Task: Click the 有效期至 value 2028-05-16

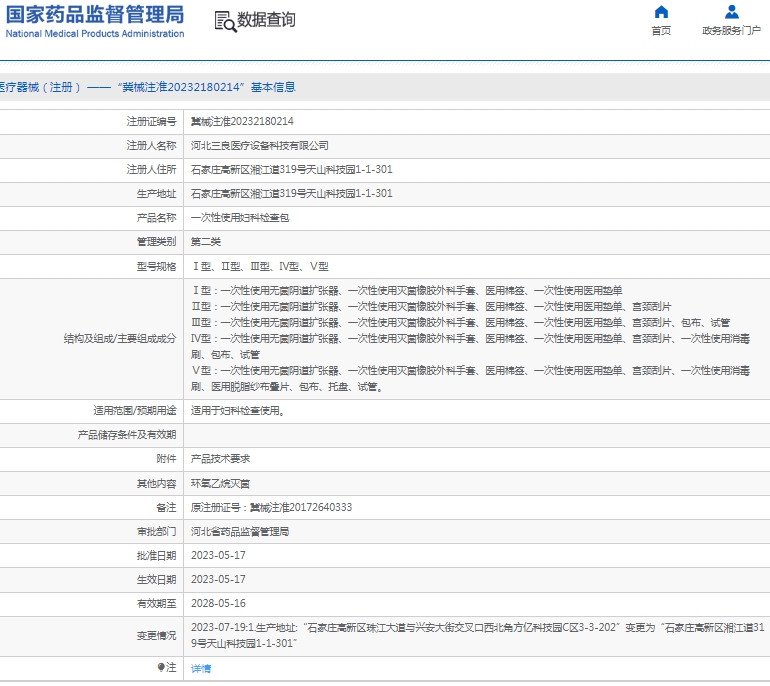Action: tap(218, 604)
